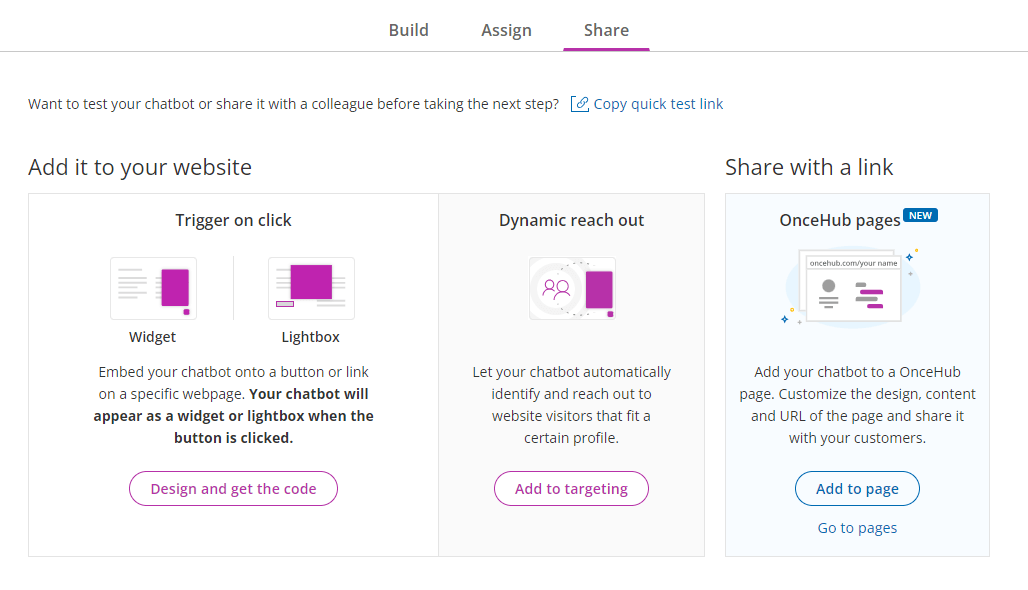Click the link icon beside Copy quick test link

[x=580, y=104]
